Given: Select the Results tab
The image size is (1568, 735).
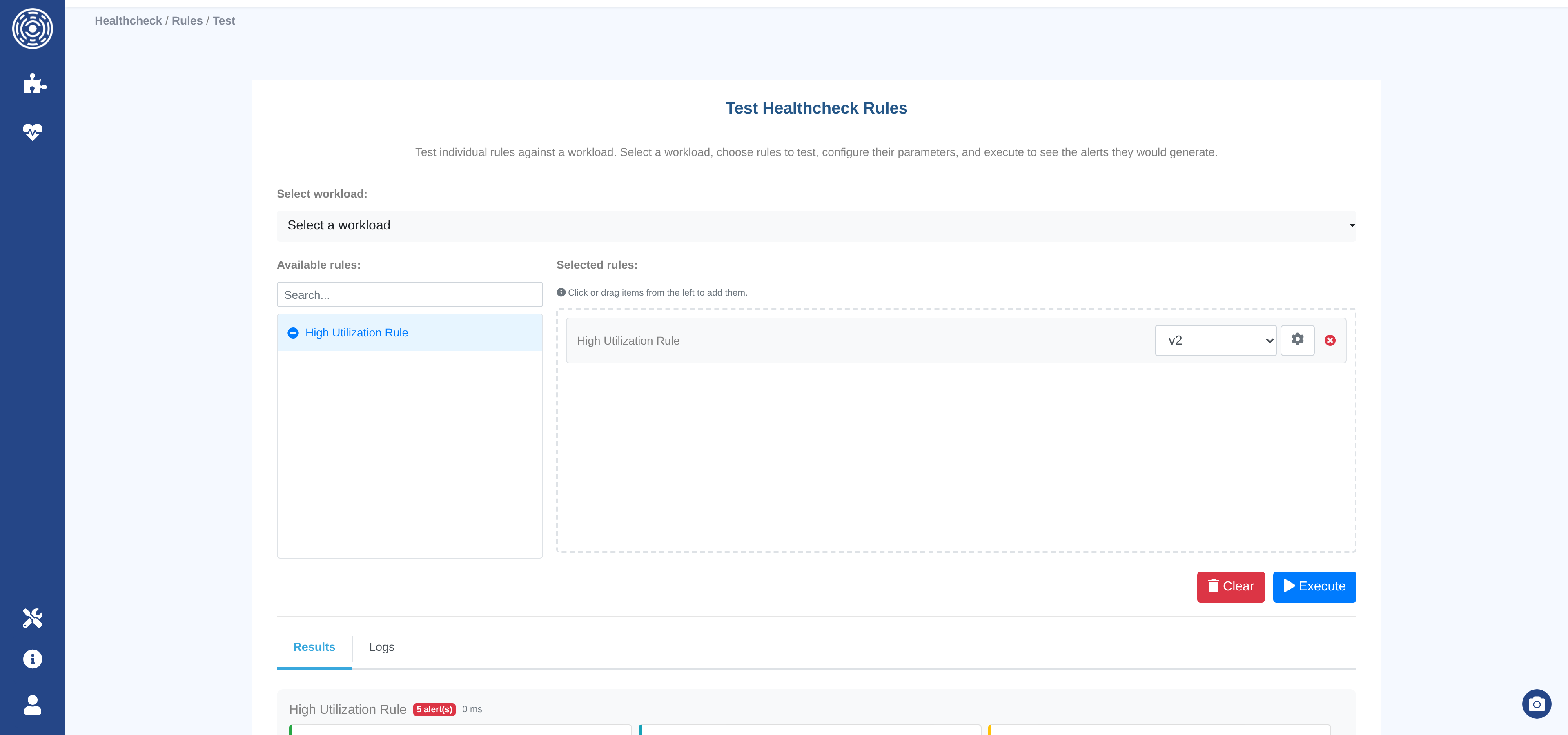Looking at the screenshot, I should pyautogui.click(x=314, y=647).
